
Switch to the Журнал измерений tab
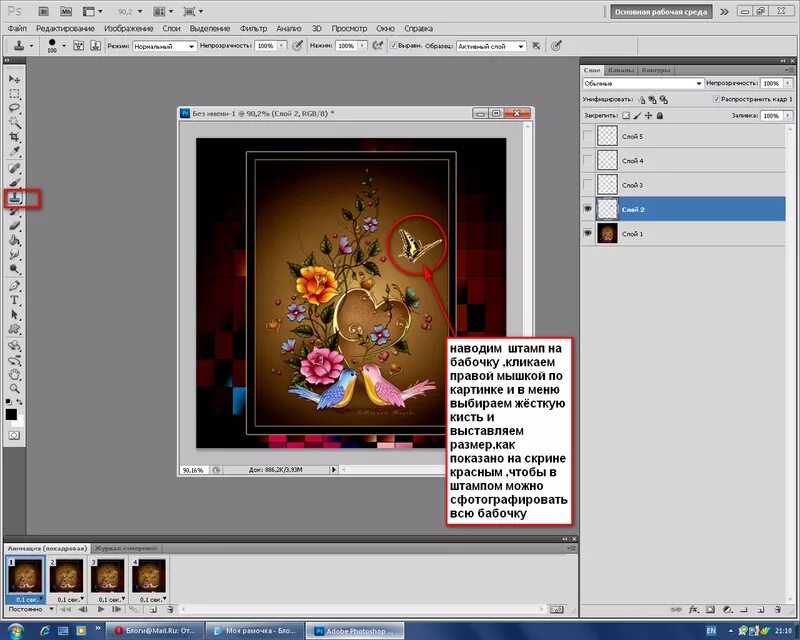126,548
